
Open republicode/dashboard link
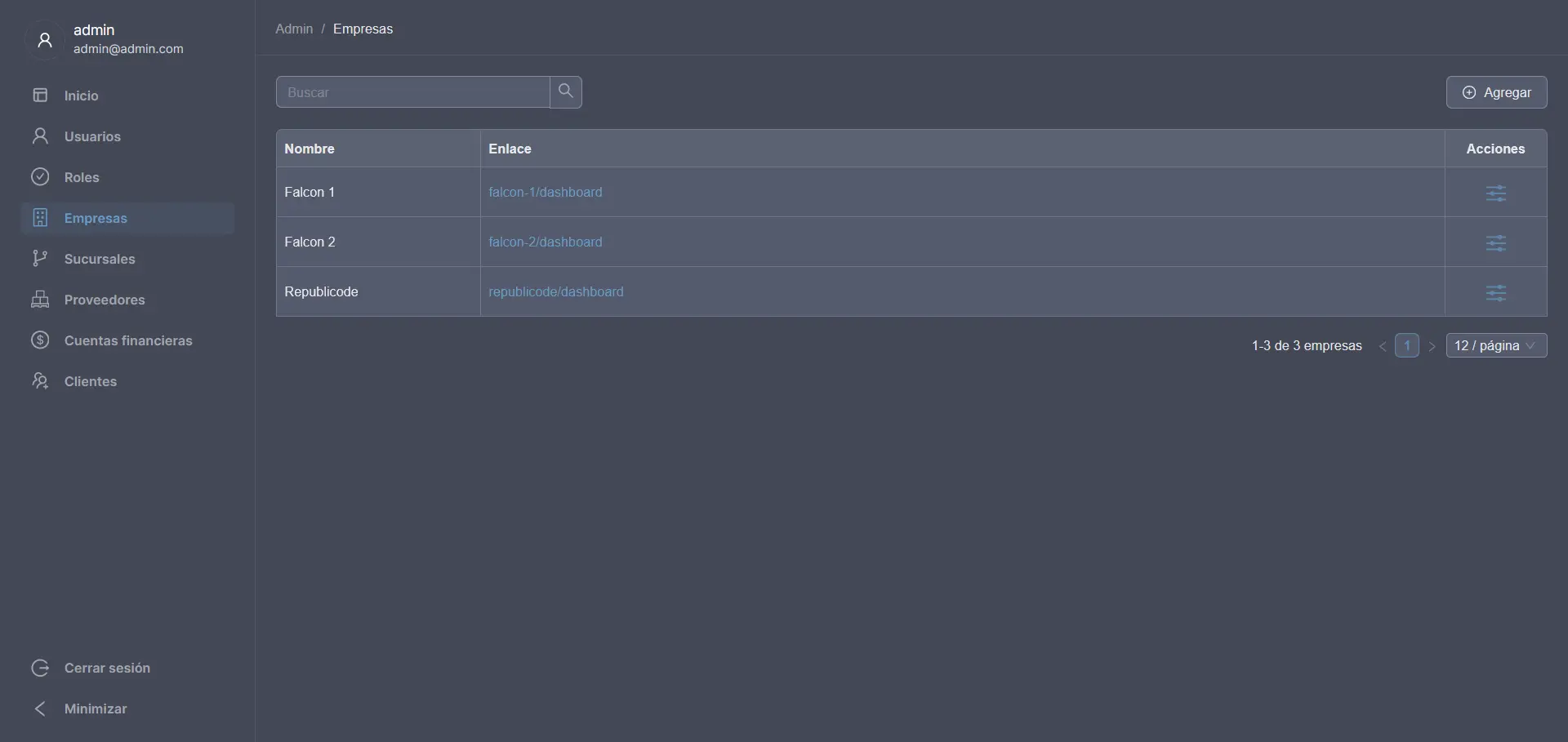[x=556, y=291]
